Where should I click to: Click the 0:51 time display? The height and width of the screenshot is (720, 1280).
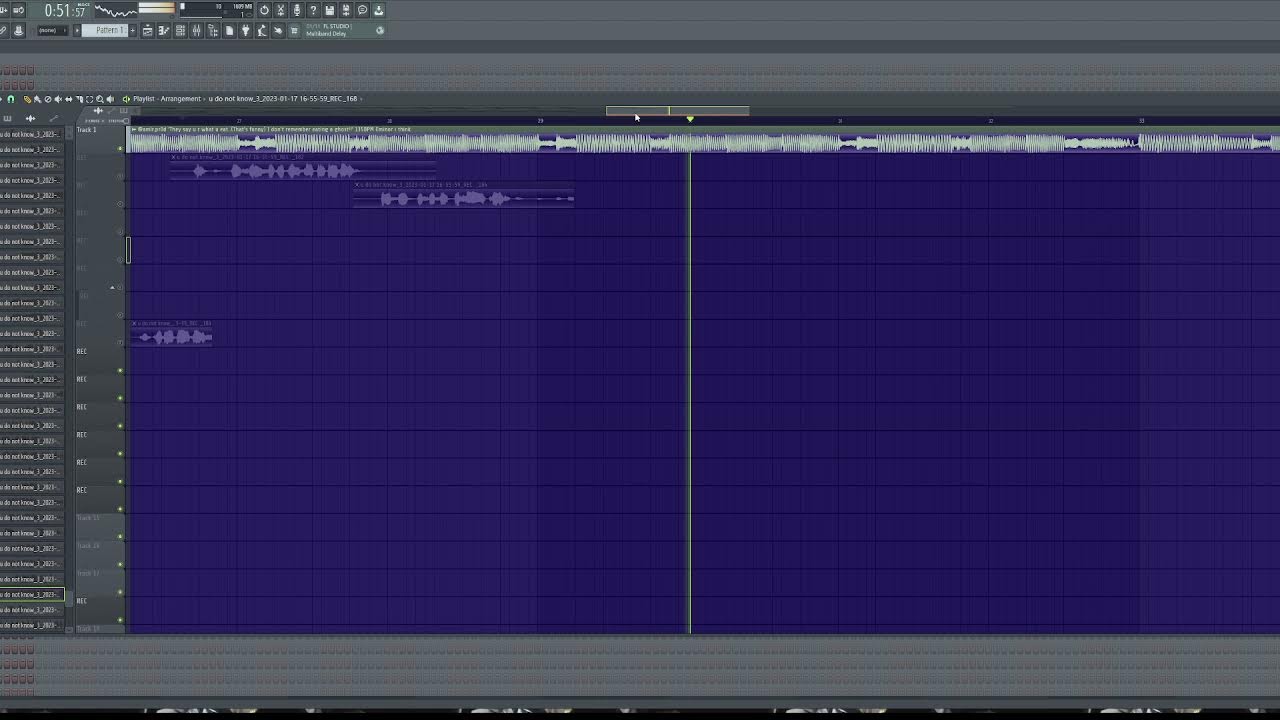[65, 11]
